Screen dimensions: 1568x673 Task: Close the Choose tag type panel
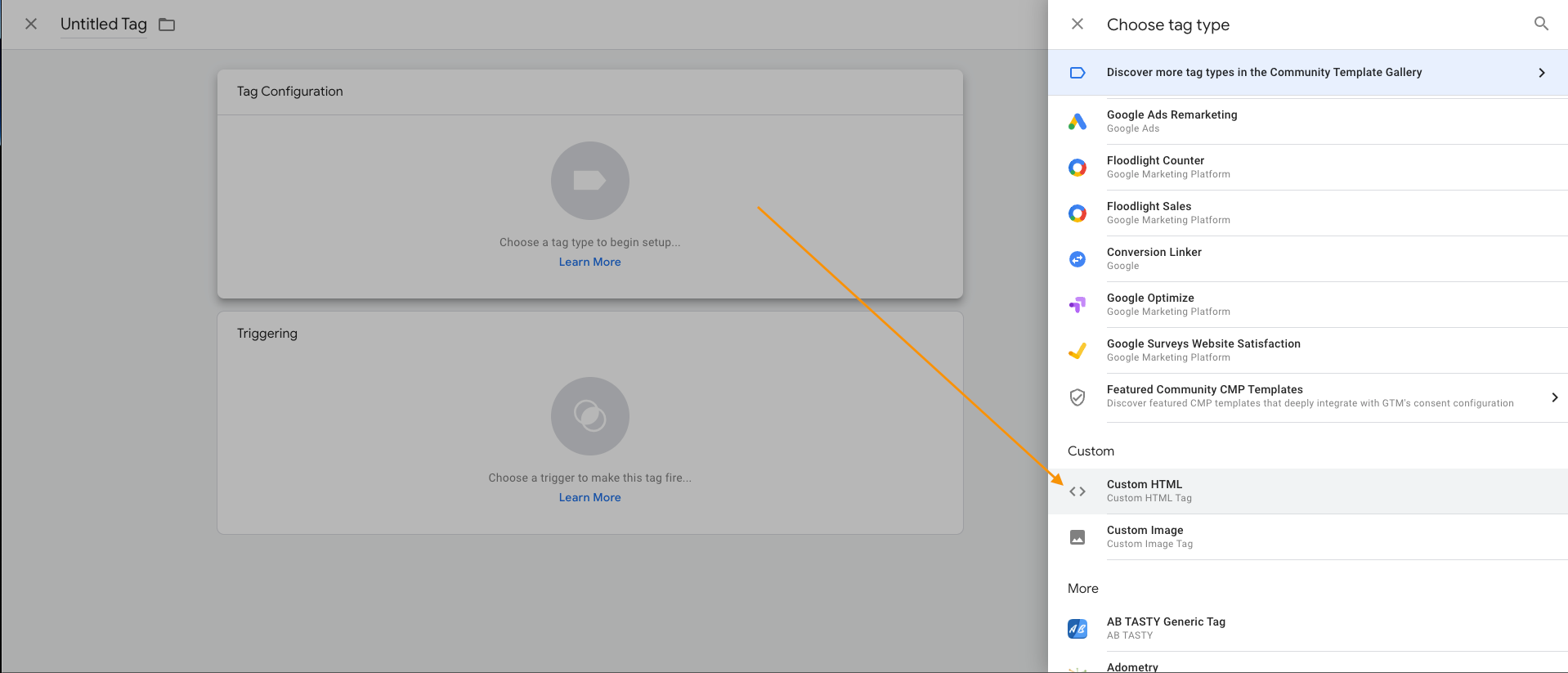(x=1077, y=24)
